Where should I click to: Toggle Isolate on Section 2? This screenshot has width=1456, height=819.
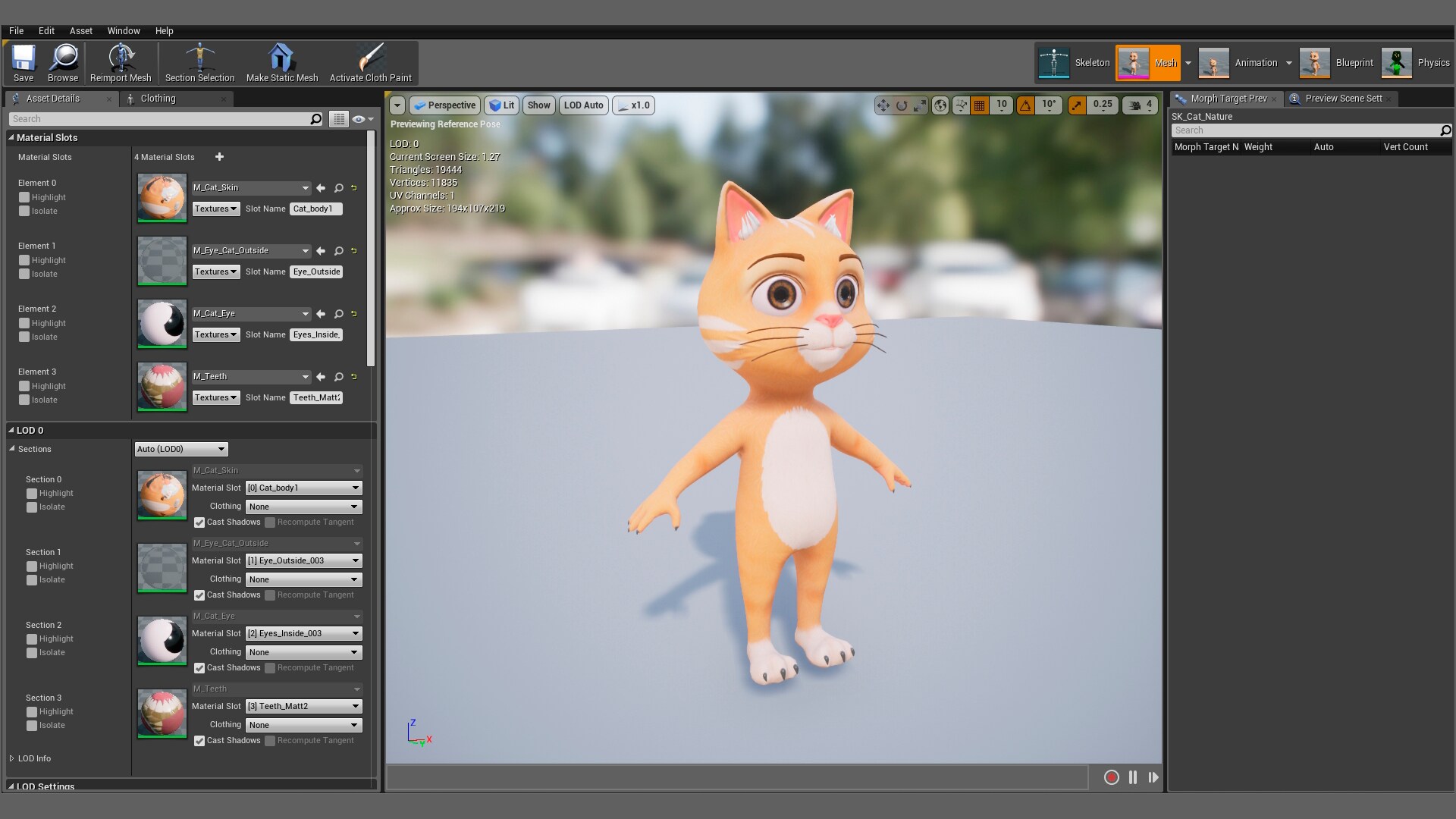(31, 652)
